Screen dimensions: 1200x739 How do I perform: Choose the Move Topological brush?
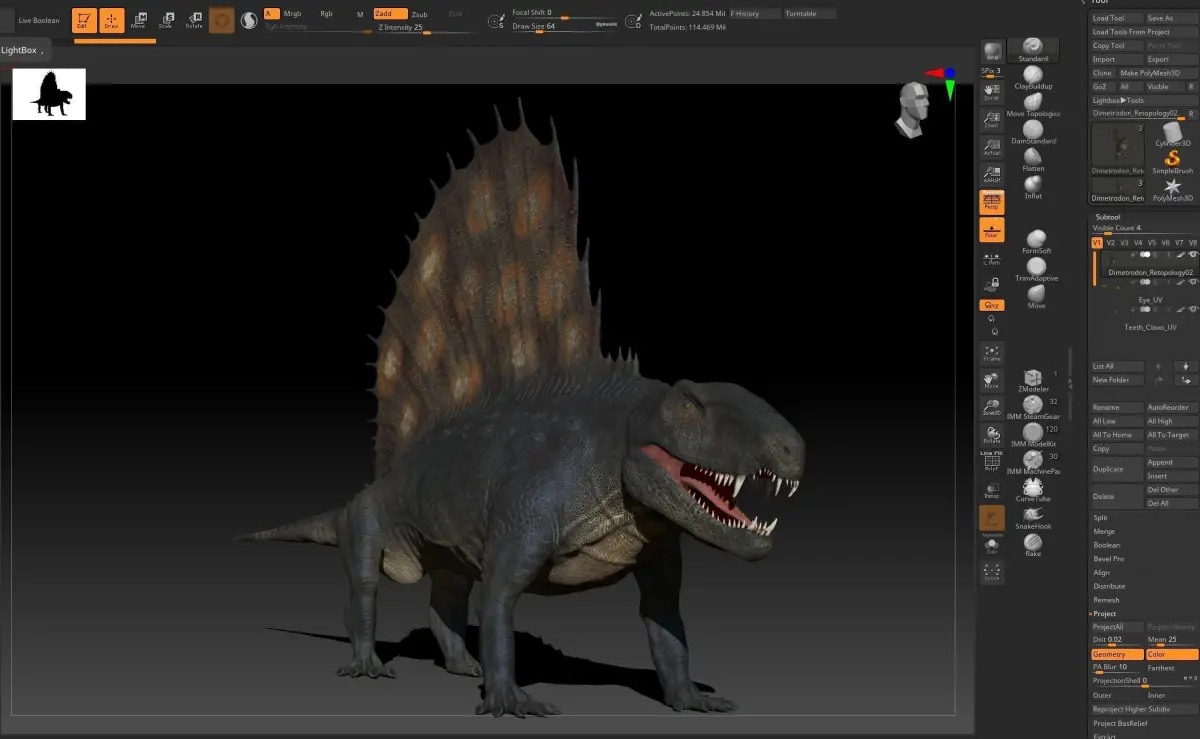click(x=1033, y=106)
